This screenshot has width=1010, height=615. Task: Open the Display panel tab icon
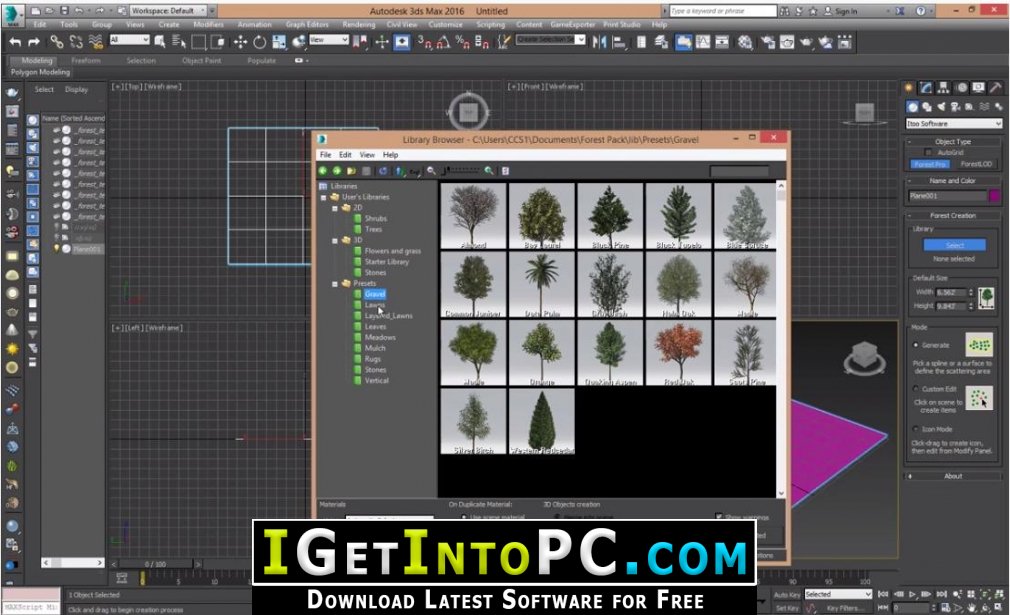click(x=978, y=88)
